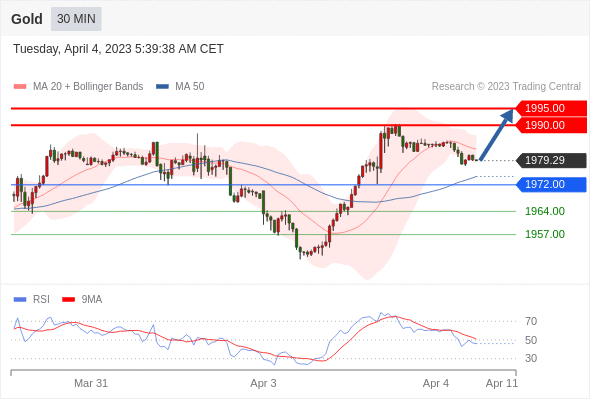The height and width of the screenshot is (400, 590).
Task: Click the Gold chart title
Action: click(27, 19)
